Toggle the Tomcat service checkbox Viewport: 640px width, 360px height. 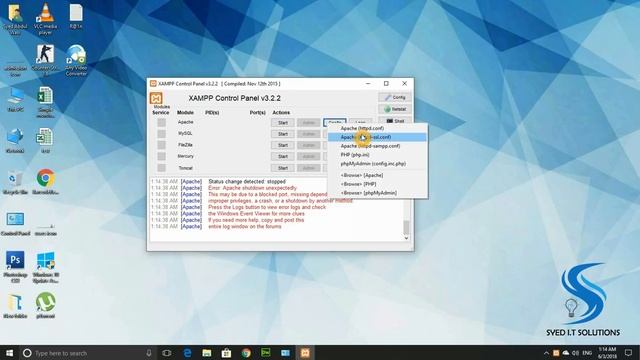pyautogui.click(x=162, y=168)
